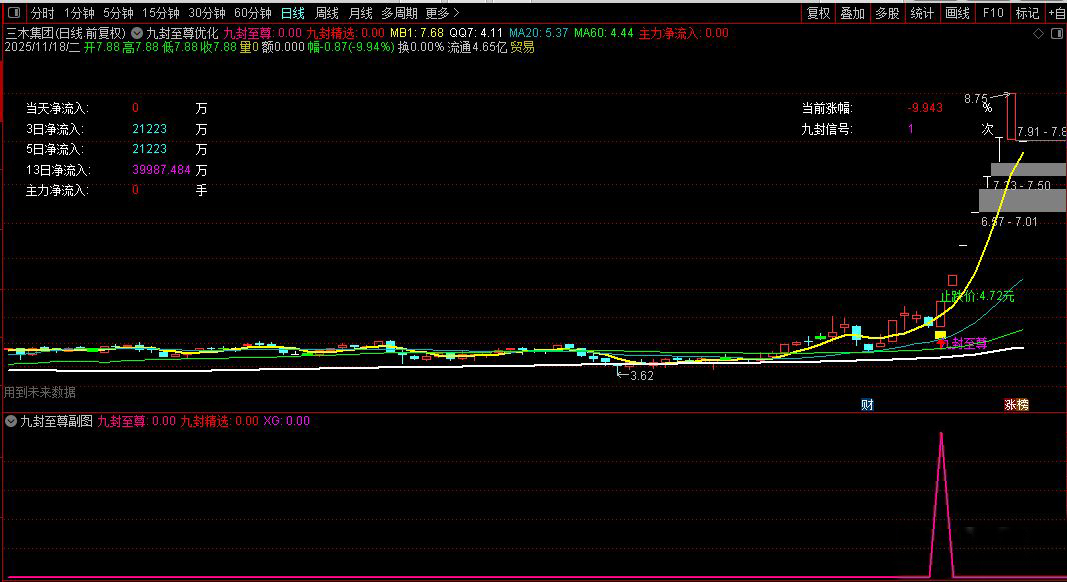Click the 用到未来数据 notice text

(x=39, y=393)
